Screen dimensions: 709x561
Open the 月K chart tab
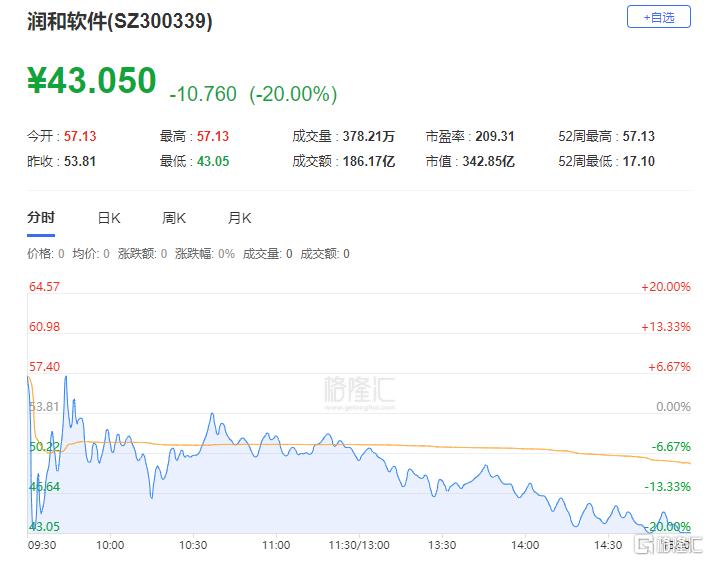click(x=239, y=218)
